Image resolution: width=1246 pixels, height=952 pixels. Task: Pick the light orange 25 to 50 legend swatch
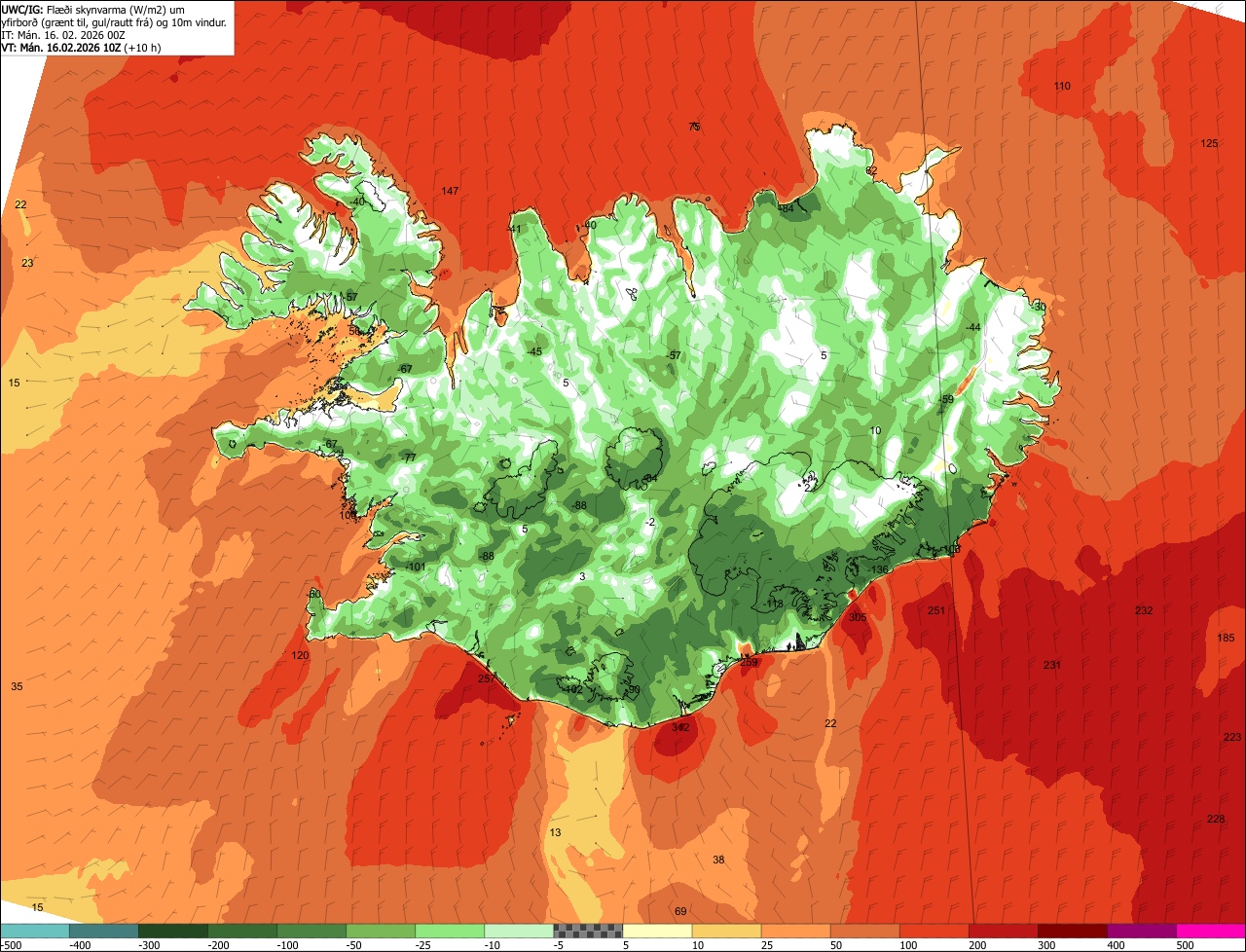pyautogui.click(x=795, y=930)
